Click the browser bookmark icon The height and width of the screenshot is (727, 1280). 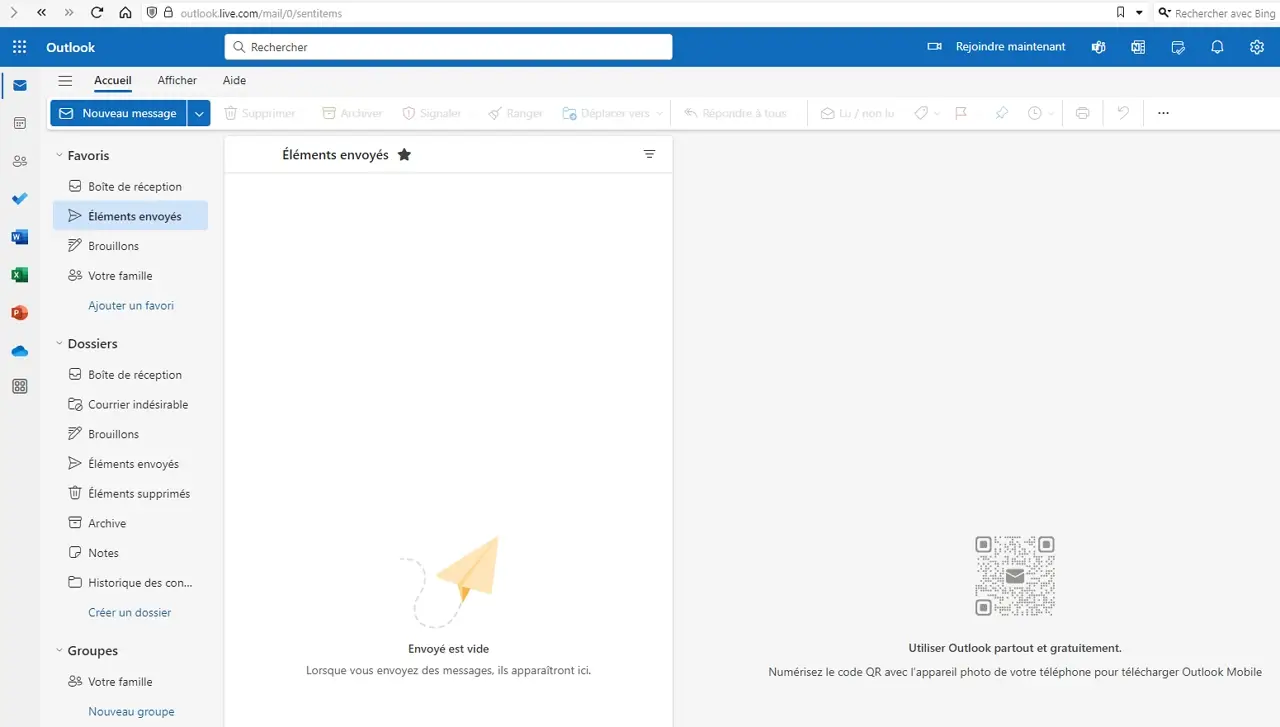(1120, 13)
